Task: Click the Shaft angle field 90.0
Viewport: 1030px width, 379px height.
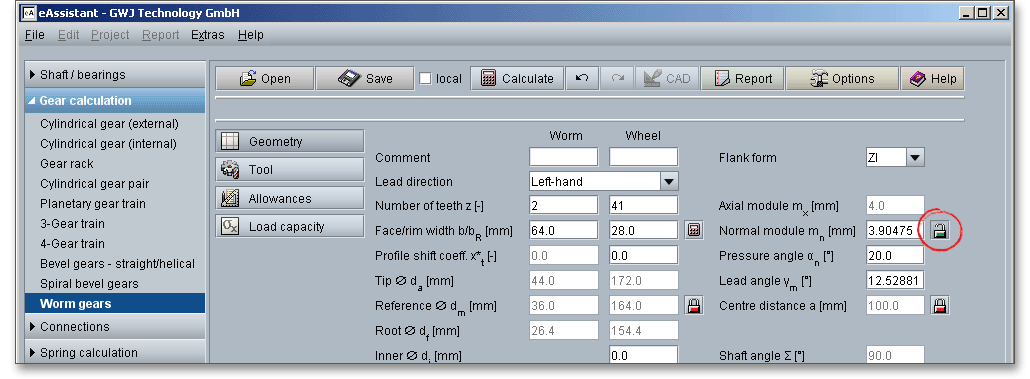Action: [895, 355]
